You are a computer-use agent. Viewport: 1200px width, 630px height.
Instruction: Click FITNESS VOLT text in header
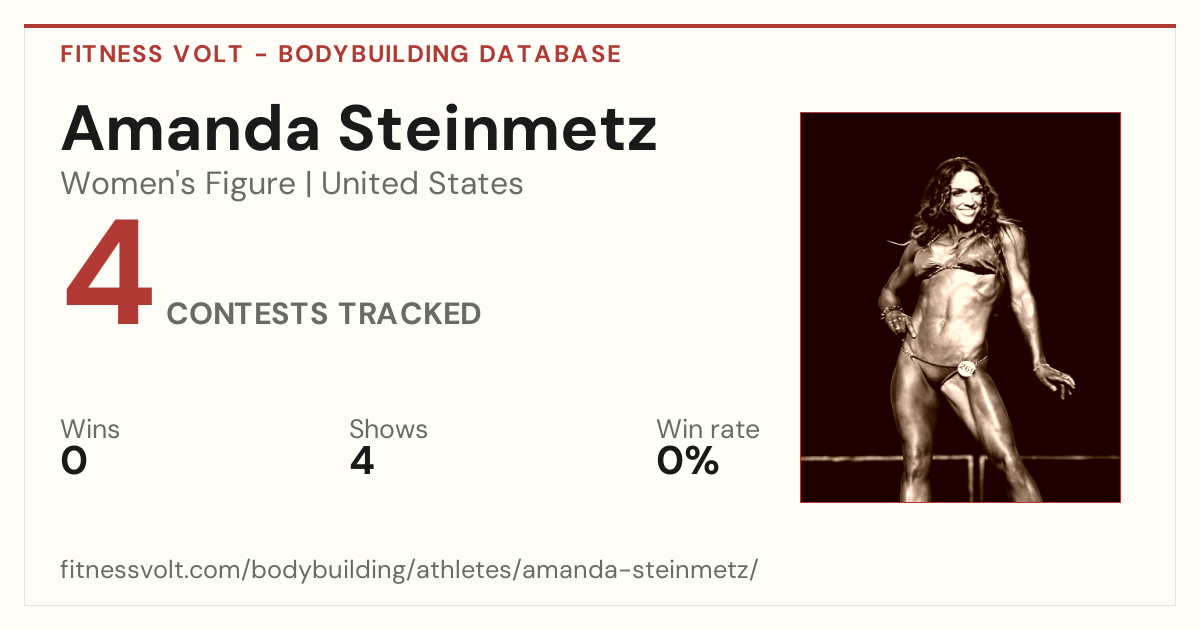[152, 54]
